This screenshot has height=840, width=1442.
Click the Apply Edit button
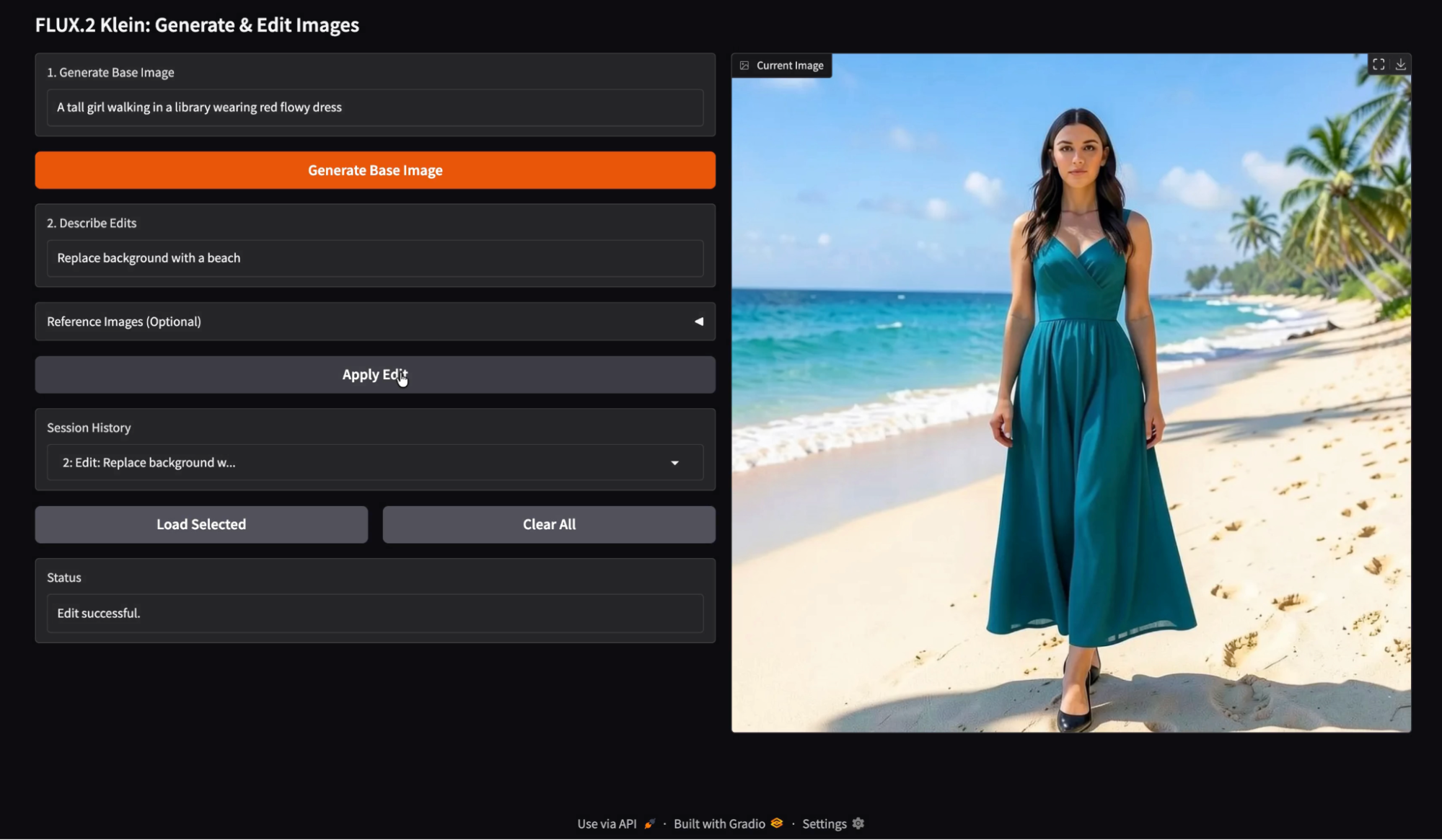[374, 375]
